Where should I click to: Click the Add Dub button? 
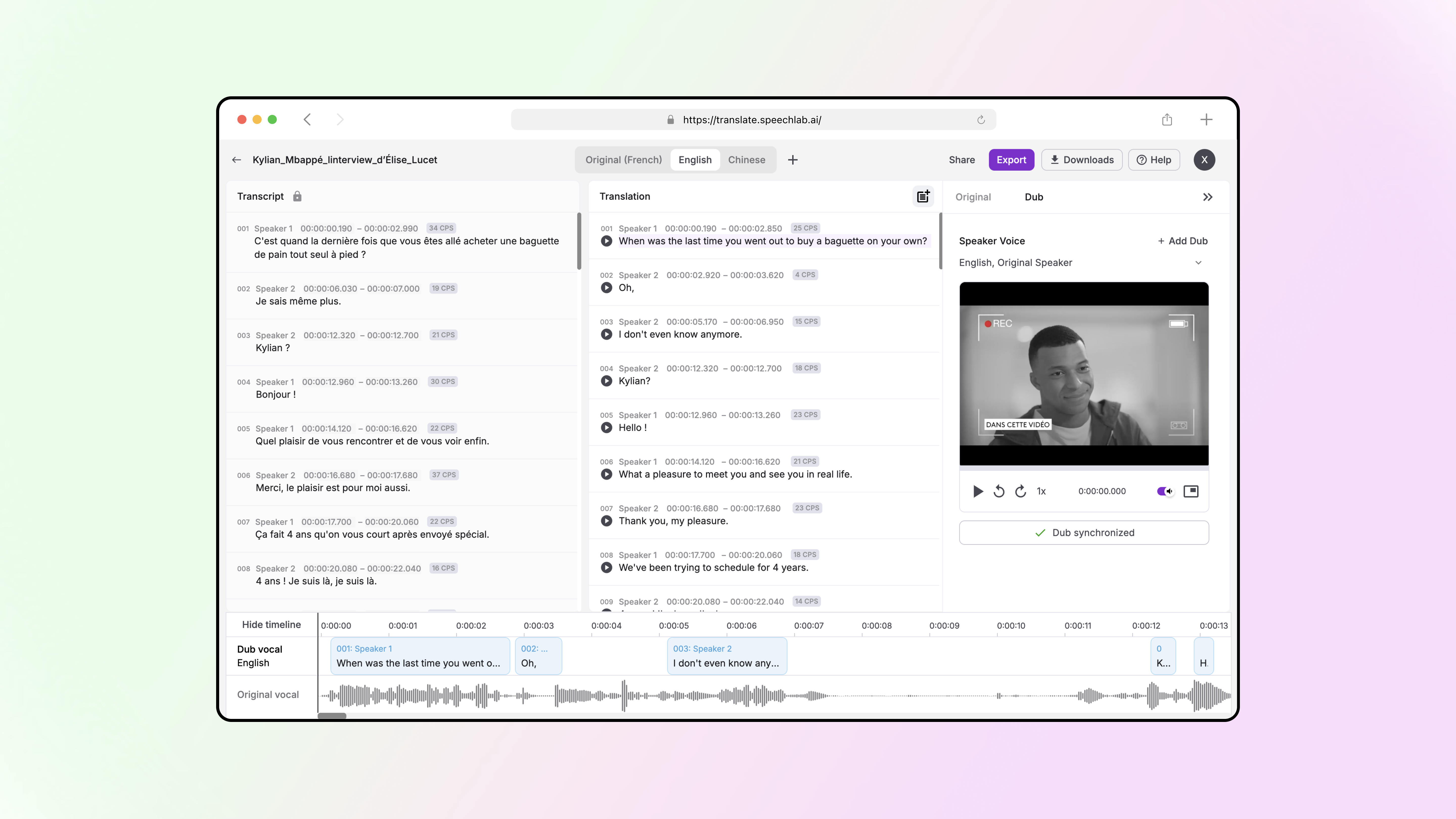1182,241
